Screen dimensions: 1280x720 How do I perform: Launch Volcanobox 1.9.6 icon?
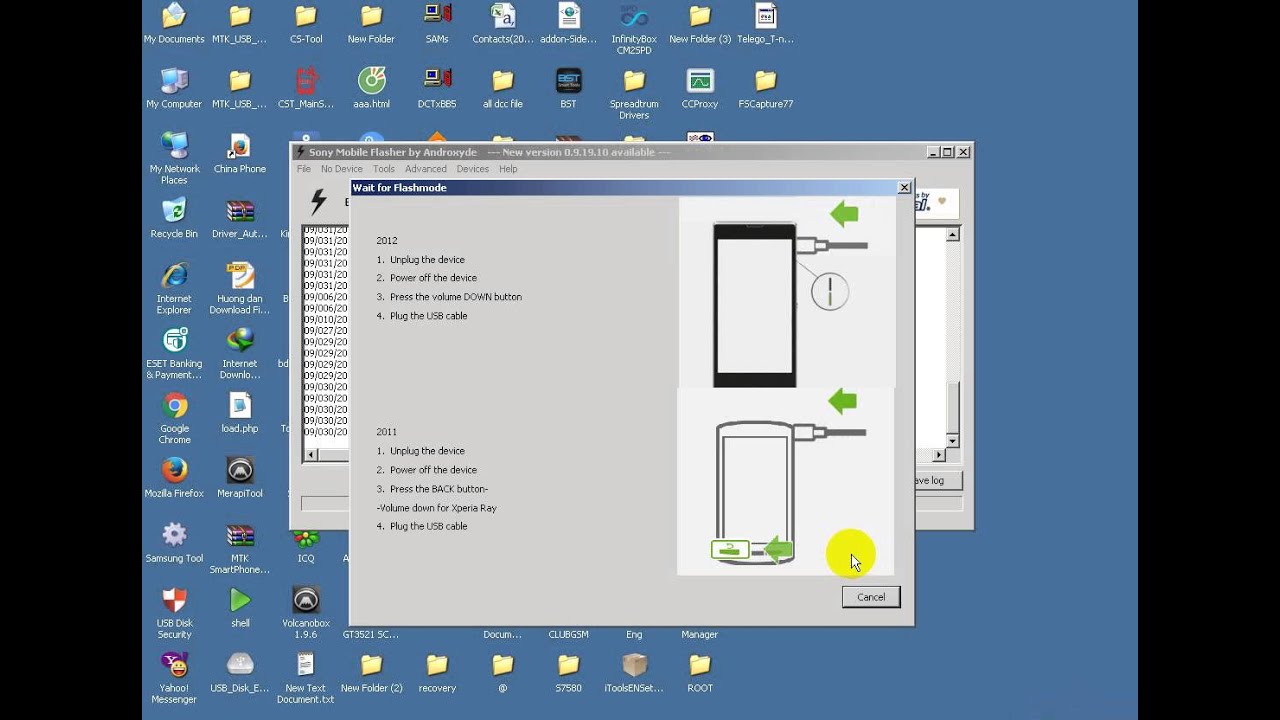[305, 614]
